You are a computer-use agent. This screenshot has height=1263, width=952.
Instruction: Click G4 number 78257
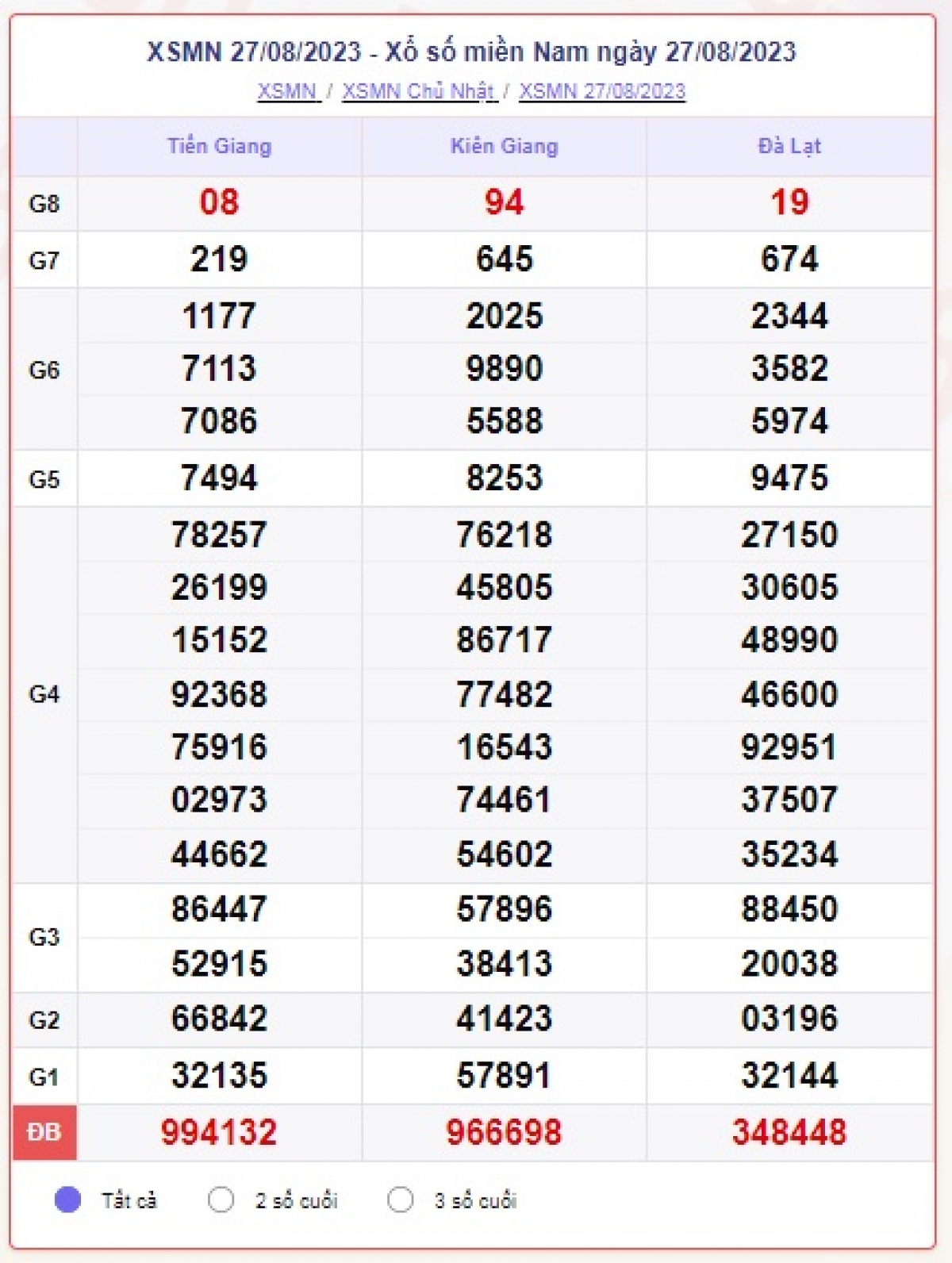pos(219,535)
